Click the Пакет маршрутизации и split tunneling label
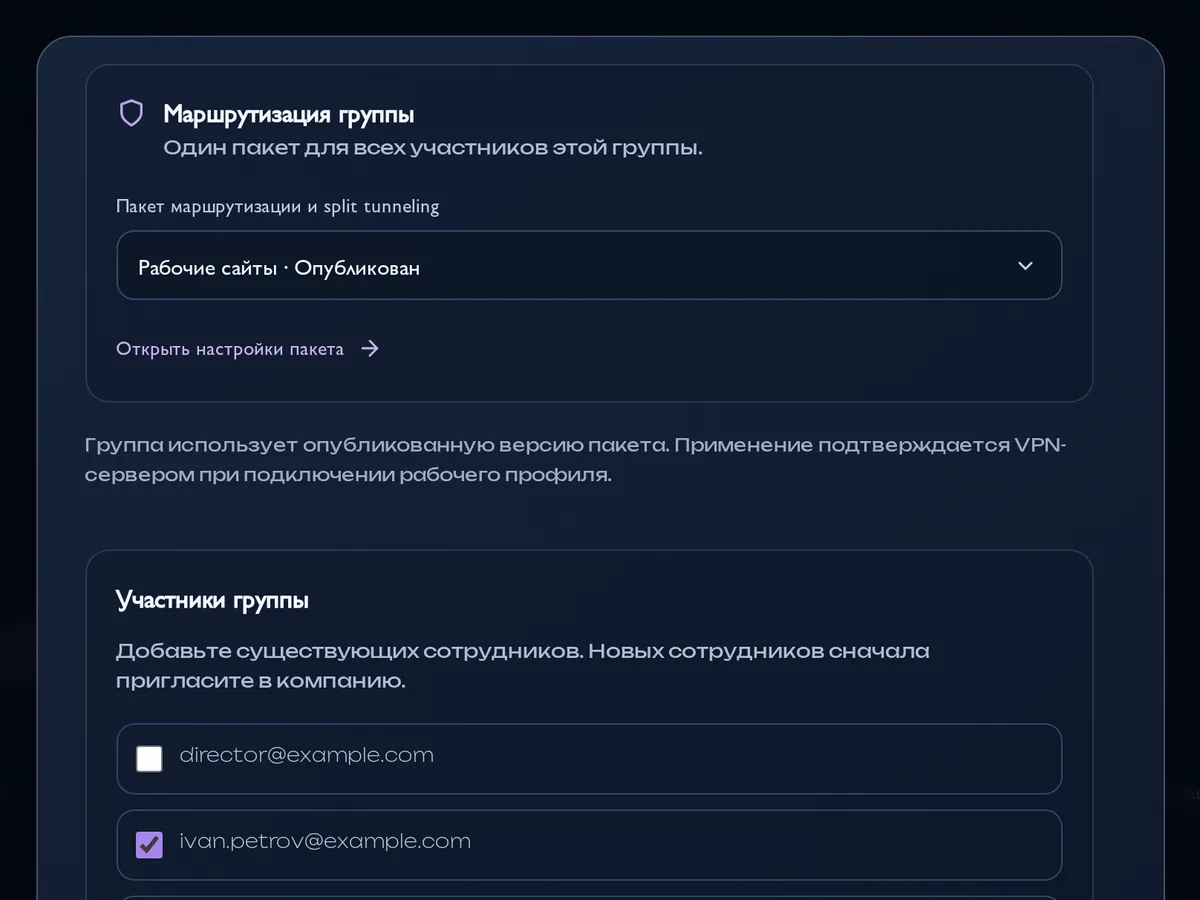The image size is (1200, 900). tap(278, 207)
